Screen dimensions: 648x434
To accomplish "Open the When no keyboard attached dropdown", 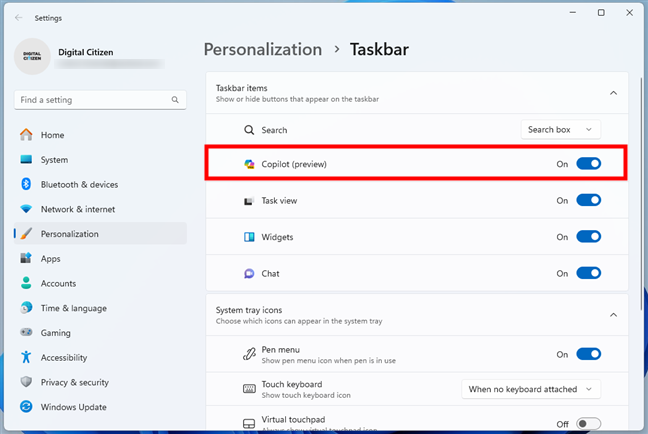I will pyautogui.click(x=531, y=389).
